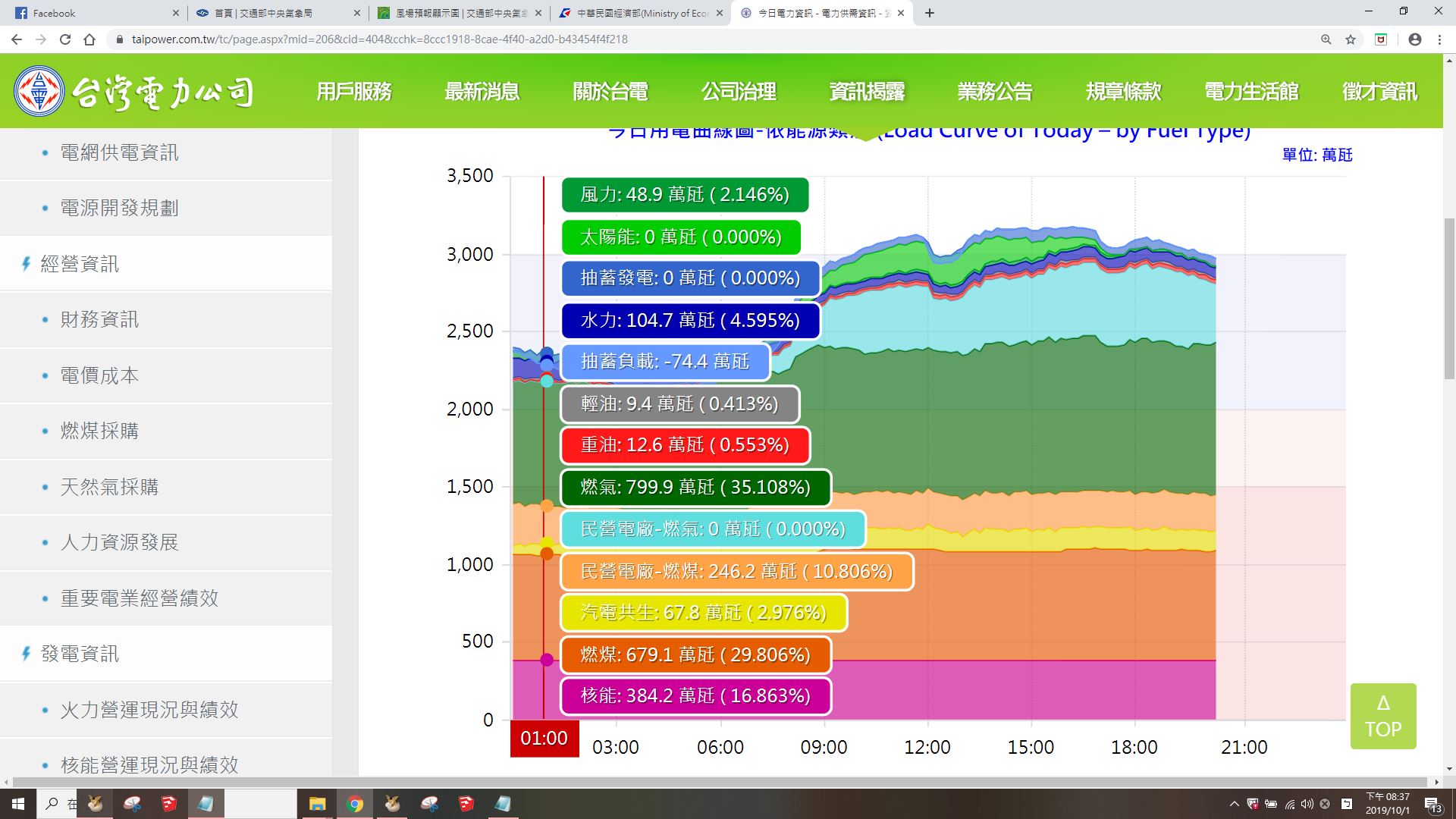1456x819 pixels.
Task: Open the 電力生活館 menu
Action: (1251, 92)
